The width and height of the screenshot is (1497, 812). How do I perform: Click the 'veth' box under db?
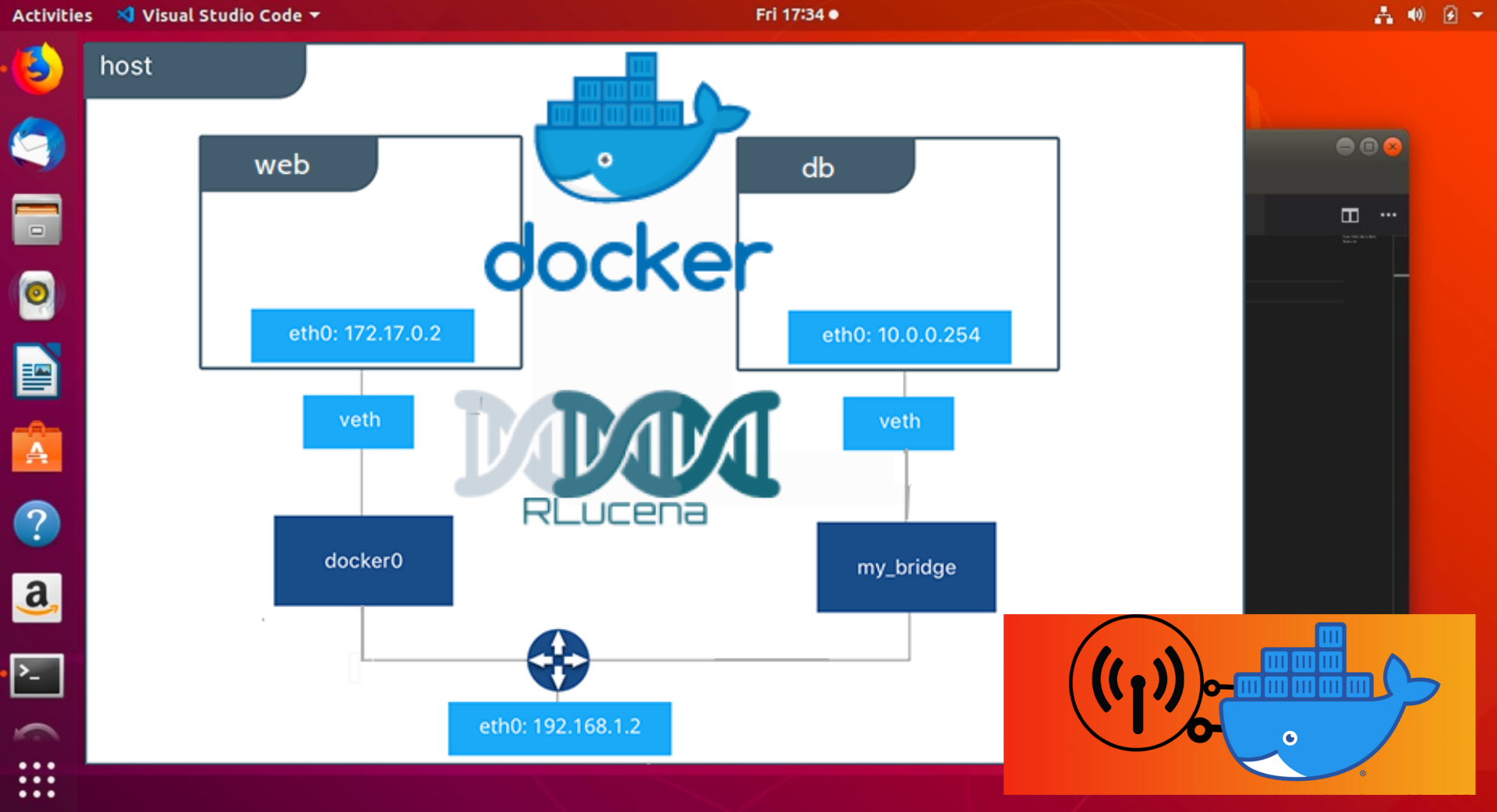pyautogui.click(x=898, y=423)
